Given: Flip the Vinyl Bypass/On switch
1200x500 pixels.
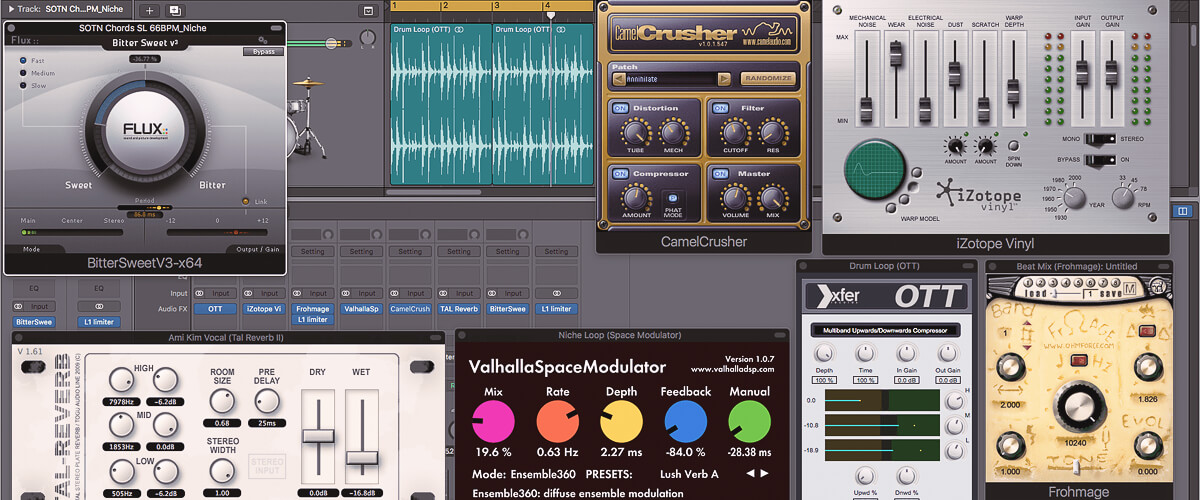Looking at the screenshot, I should point(1102,159).
